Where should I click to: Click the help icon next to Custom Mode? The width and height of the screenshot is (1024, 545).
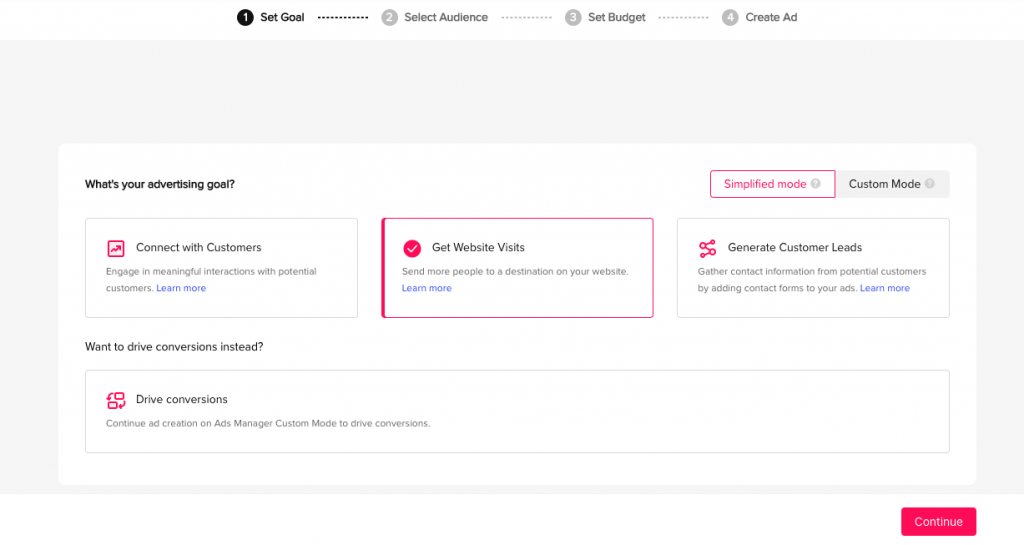(929, 184)
